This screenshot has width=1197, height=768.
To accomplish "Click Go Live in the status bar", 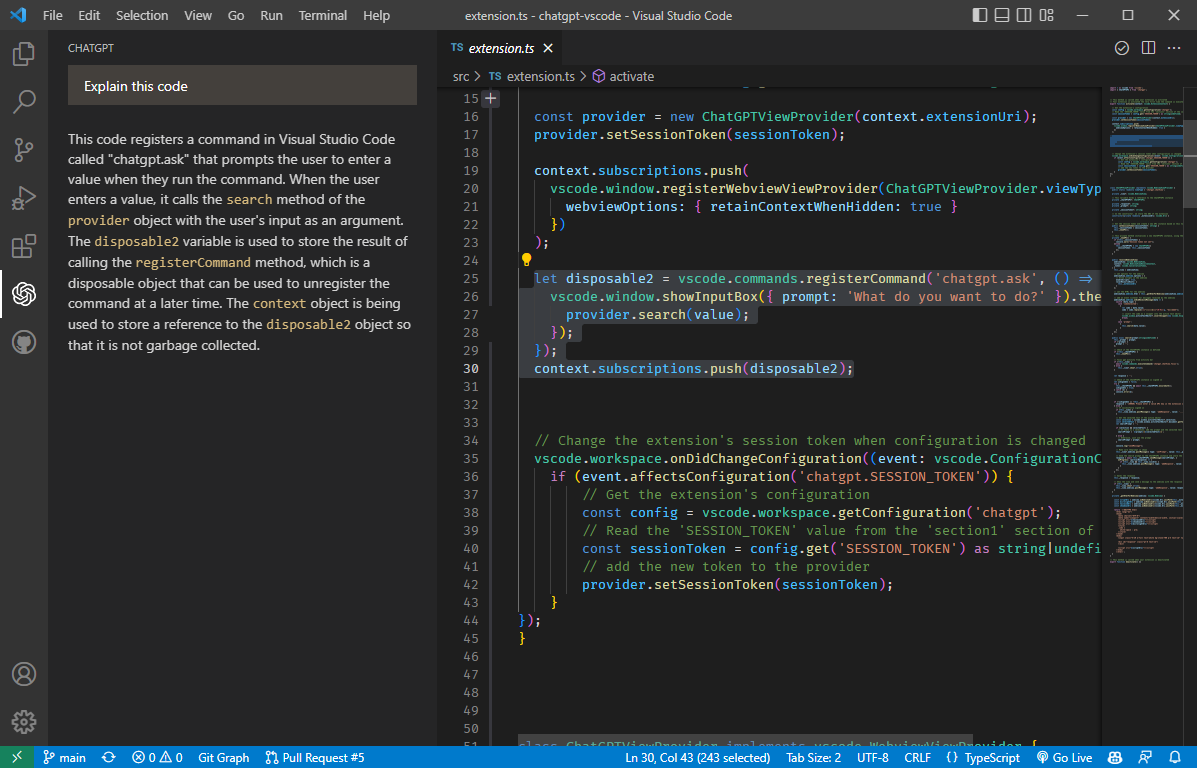I will tap(1064, 757).
